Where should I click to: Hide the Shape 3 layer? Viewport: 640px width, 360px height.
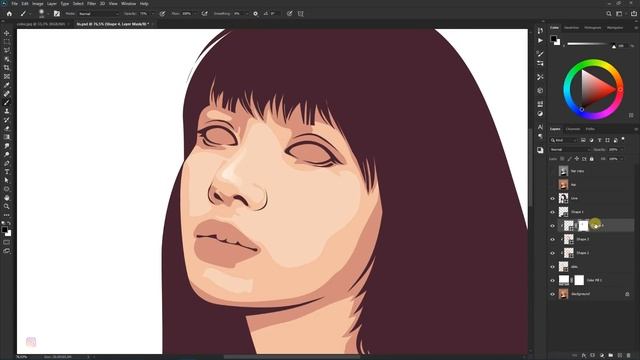coord(553,239)
